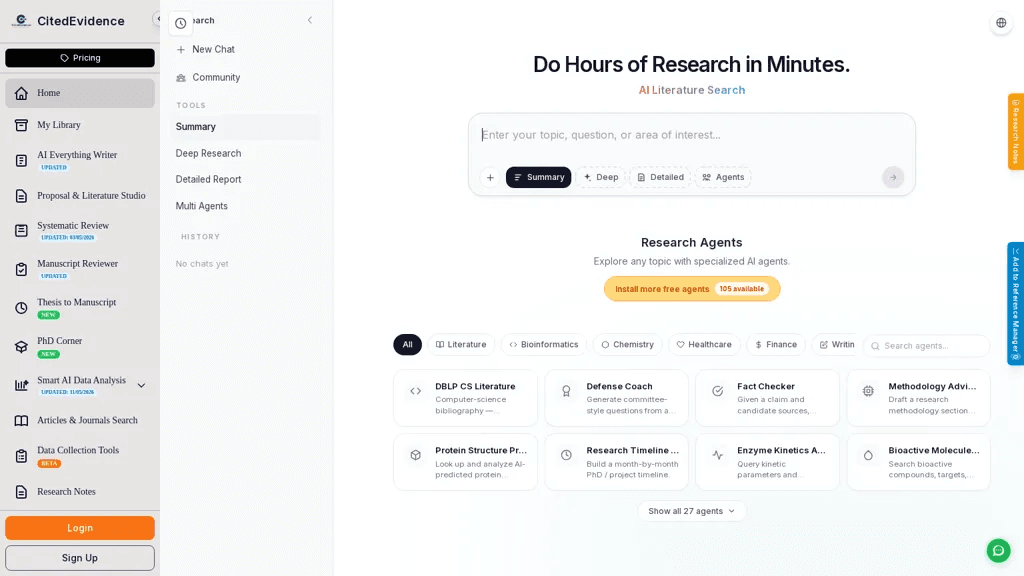The width and height of the screenshot is (1024, 576).
Task: Toggle the Agents search mode
Action: pos(723,177)
